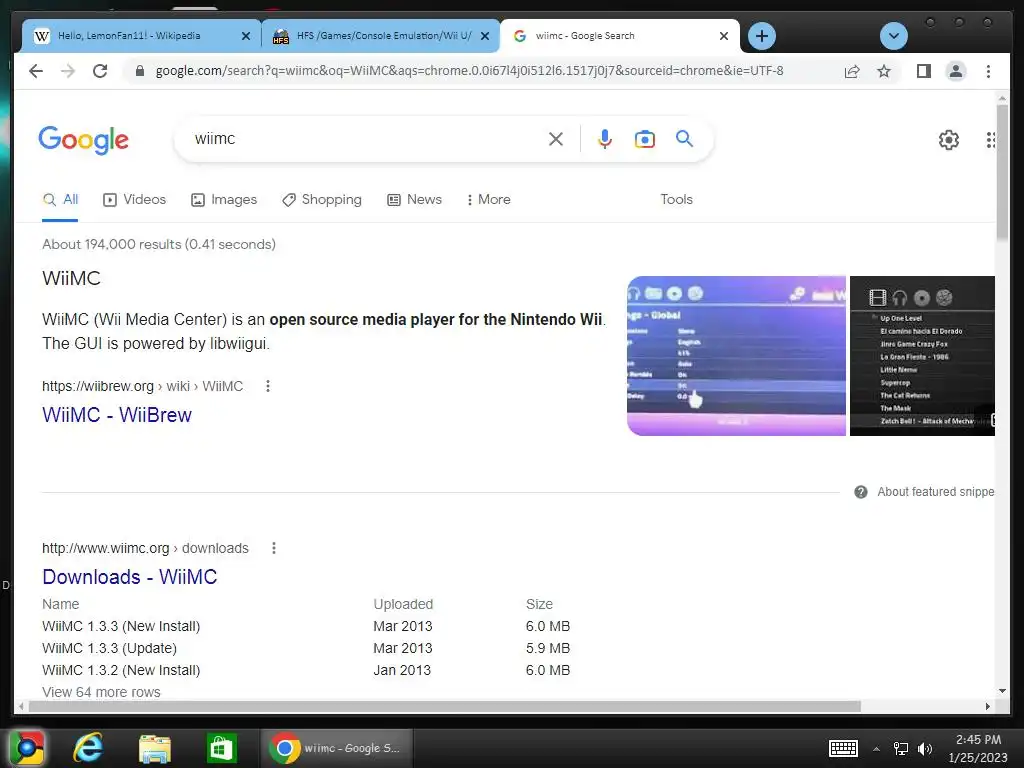Reload the current page
This screenshot has width=1024, height=768.
pyautogui.click(x=100, y=71)
